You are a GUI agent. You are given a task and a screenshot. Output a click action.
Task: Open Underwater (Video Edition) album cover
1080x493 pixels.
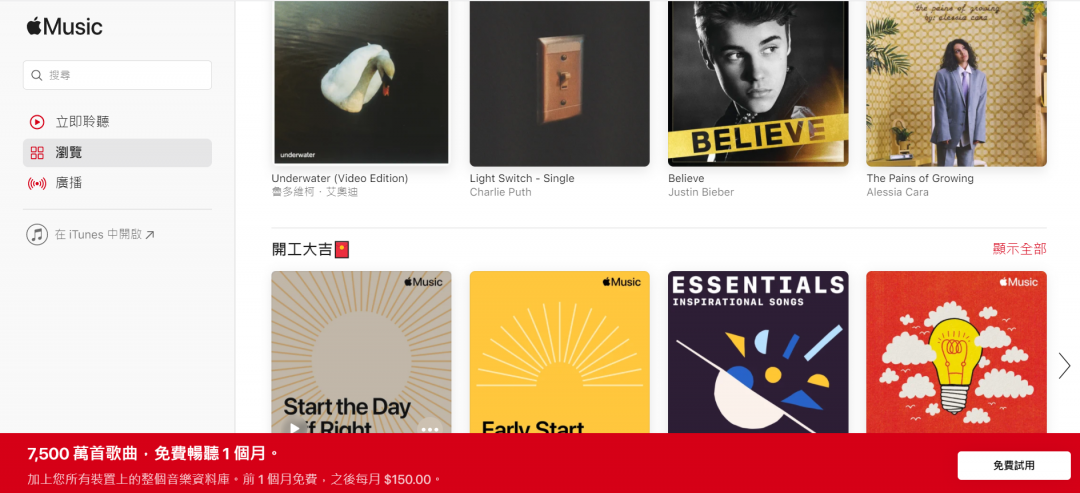point(361,83)
